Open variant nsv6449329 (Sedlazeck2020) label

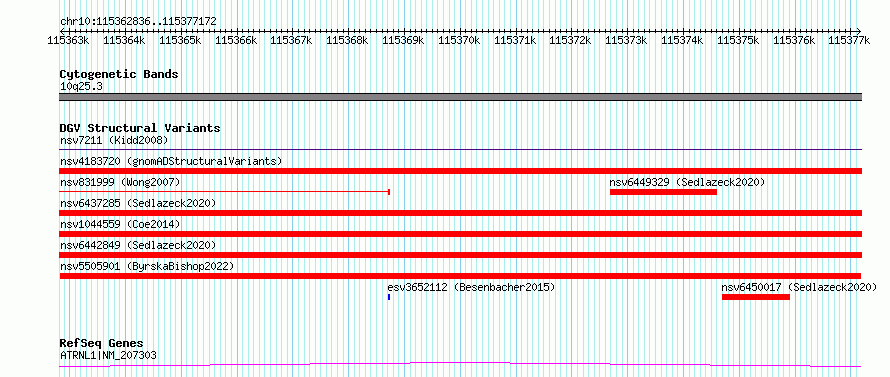point(687,182)
